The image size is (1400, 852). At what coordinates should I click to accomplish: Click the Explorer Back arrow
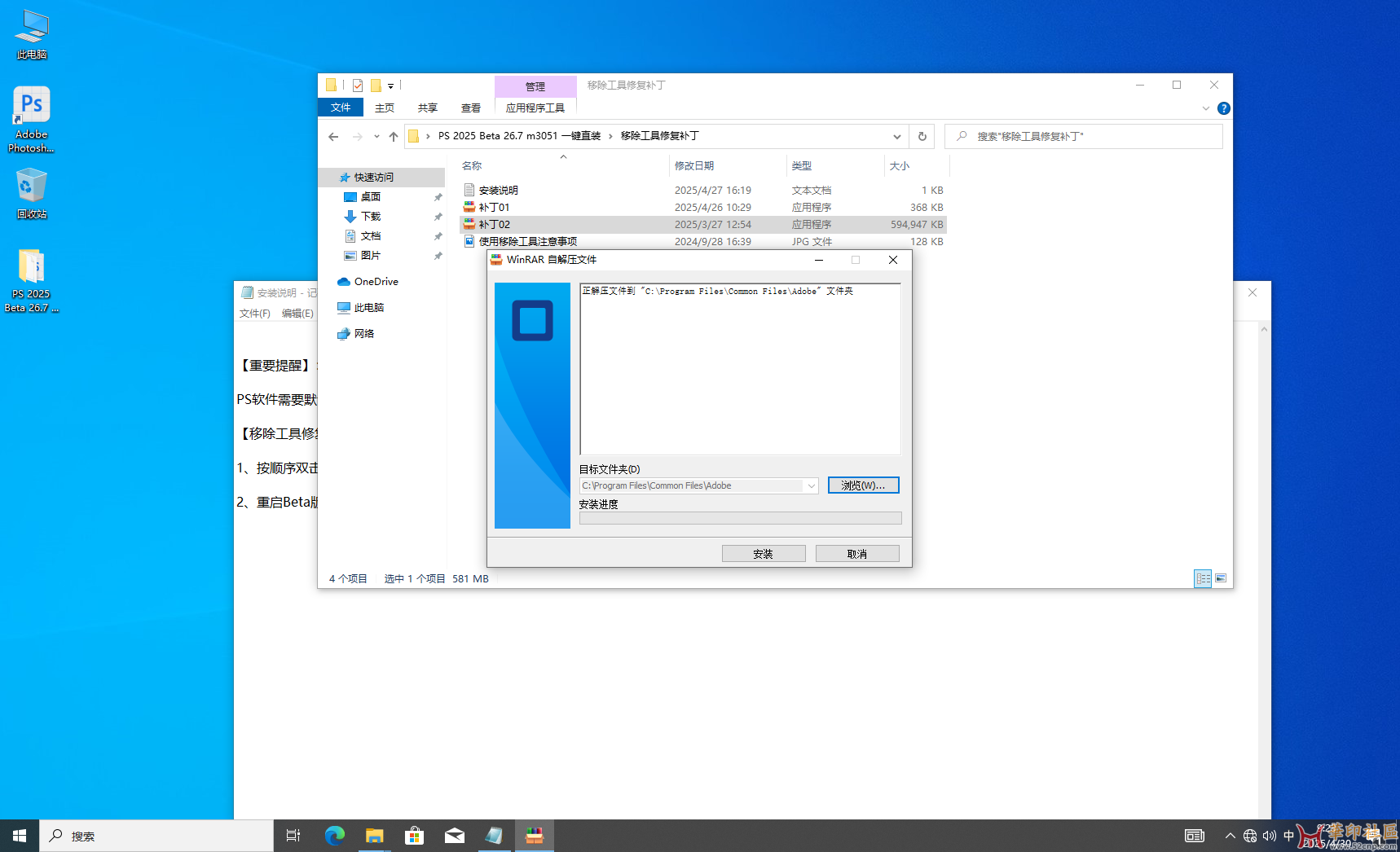point(333,137)
